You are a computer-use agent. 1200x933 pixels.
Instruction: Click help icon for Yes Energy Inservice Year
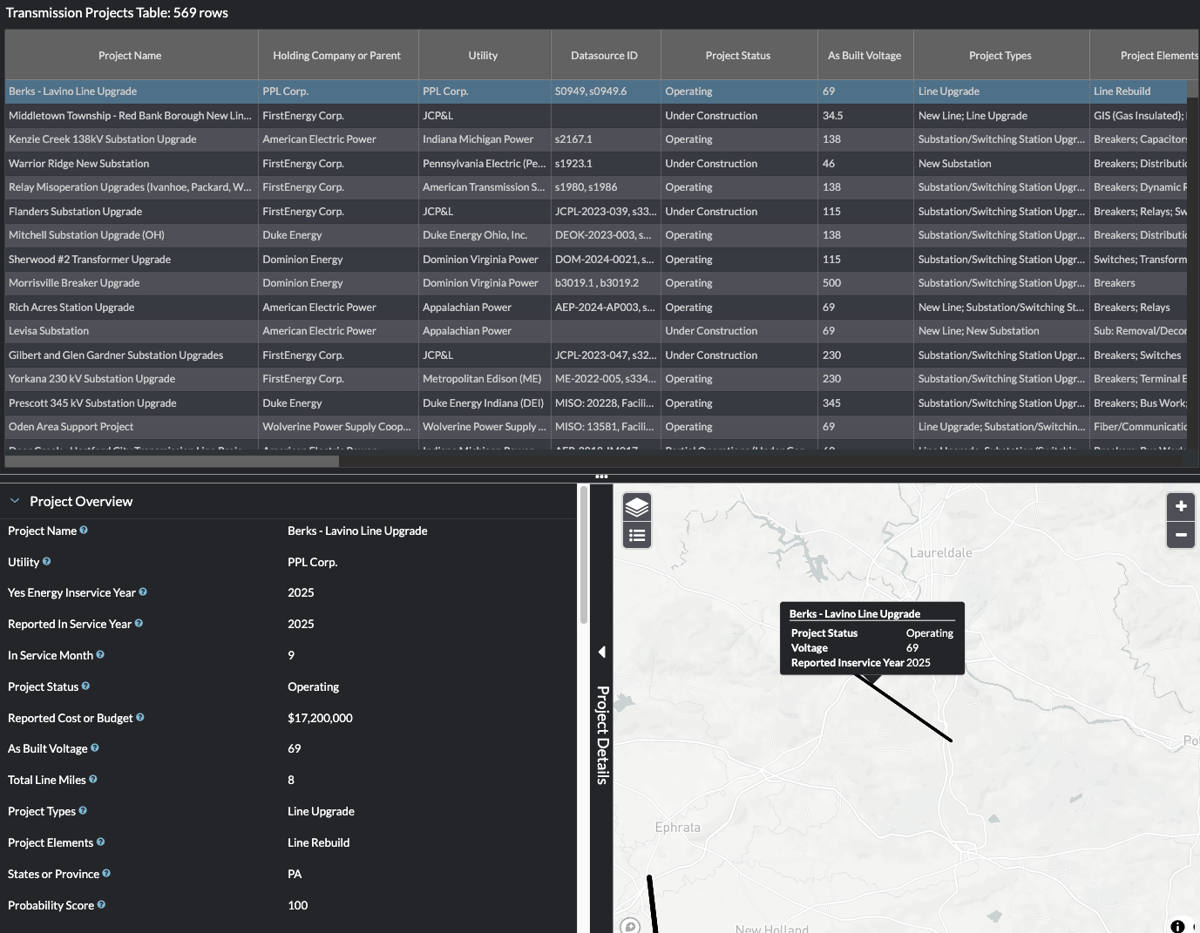point(143,592)
